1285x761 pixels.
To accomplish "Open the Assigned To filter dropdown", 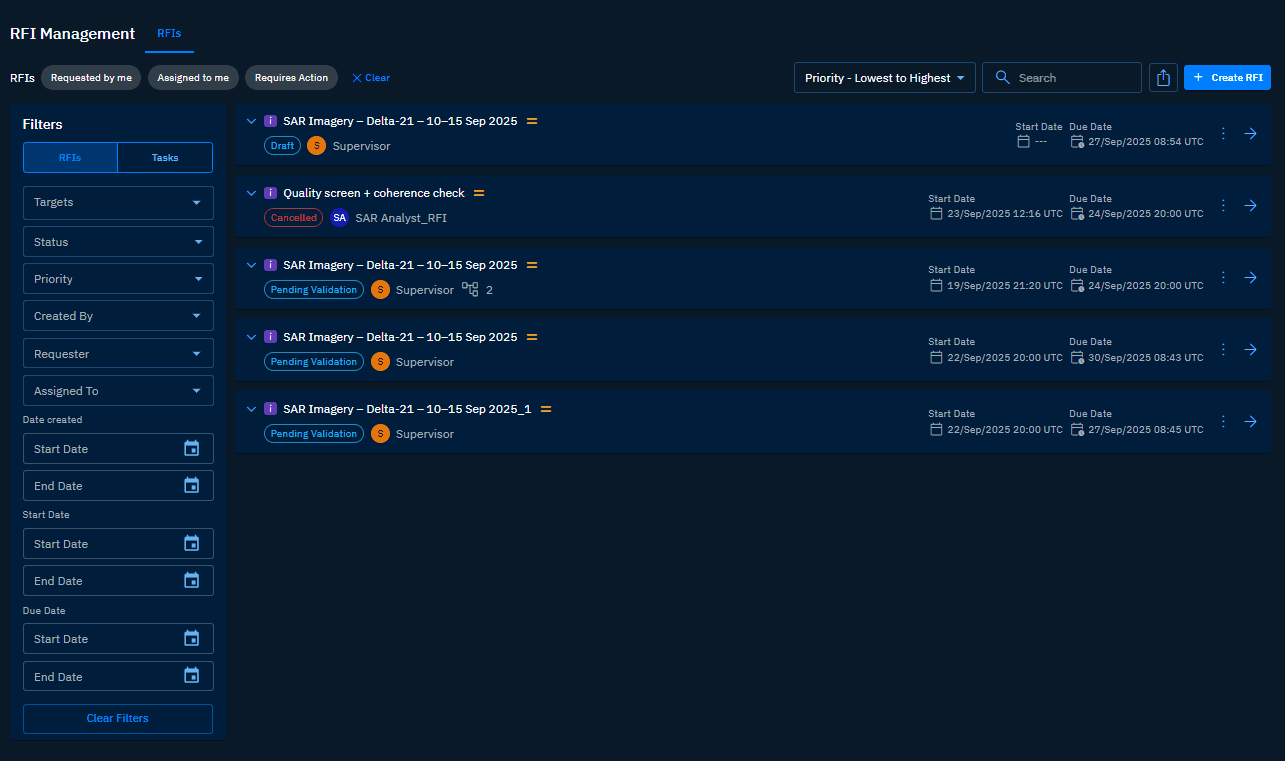I will coord(118,391).
